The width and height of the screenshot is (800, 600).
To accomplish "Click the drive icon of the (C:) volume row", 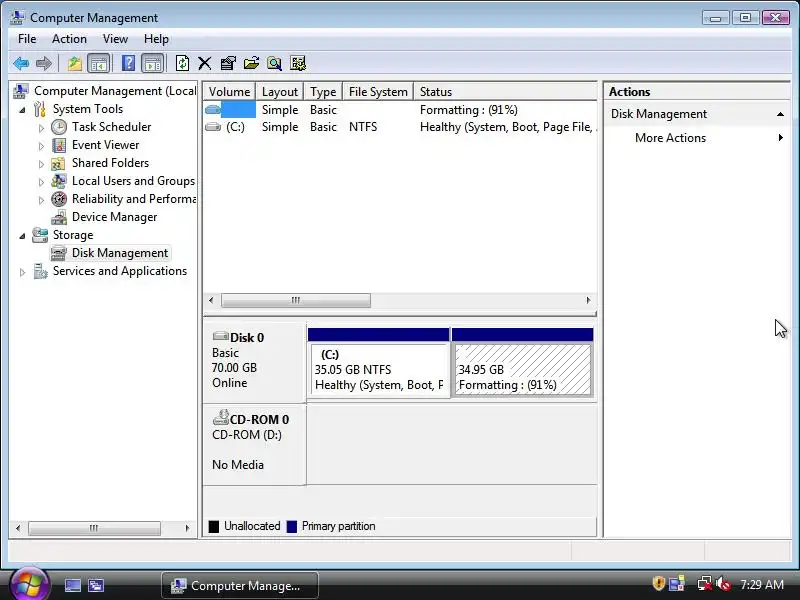I will [213, 127].
